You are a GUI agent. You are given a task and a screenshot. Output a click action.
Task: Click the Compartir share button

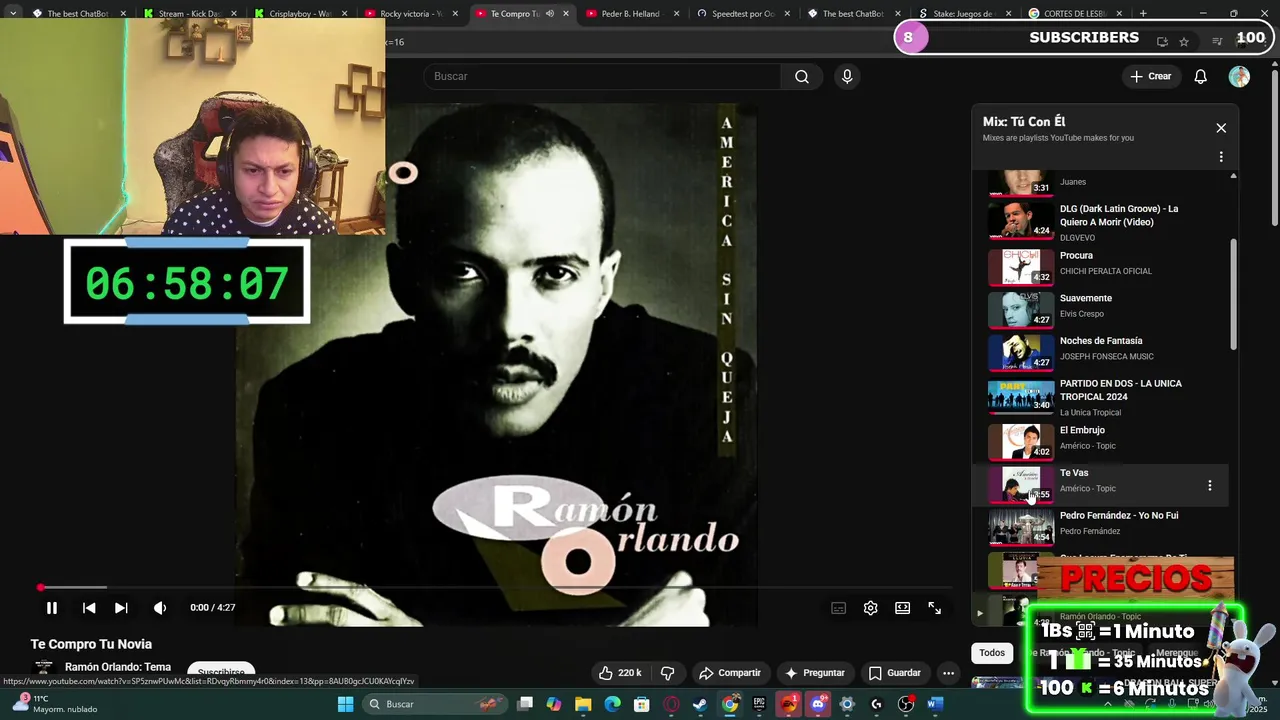(730, 673)
